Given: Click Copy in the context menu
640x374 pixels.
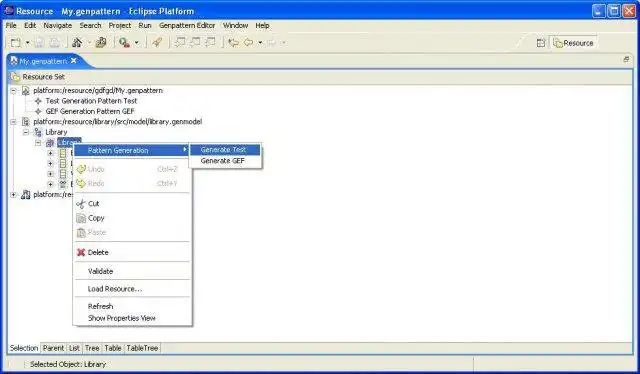Looking at the screenshot, I should 131,218.
